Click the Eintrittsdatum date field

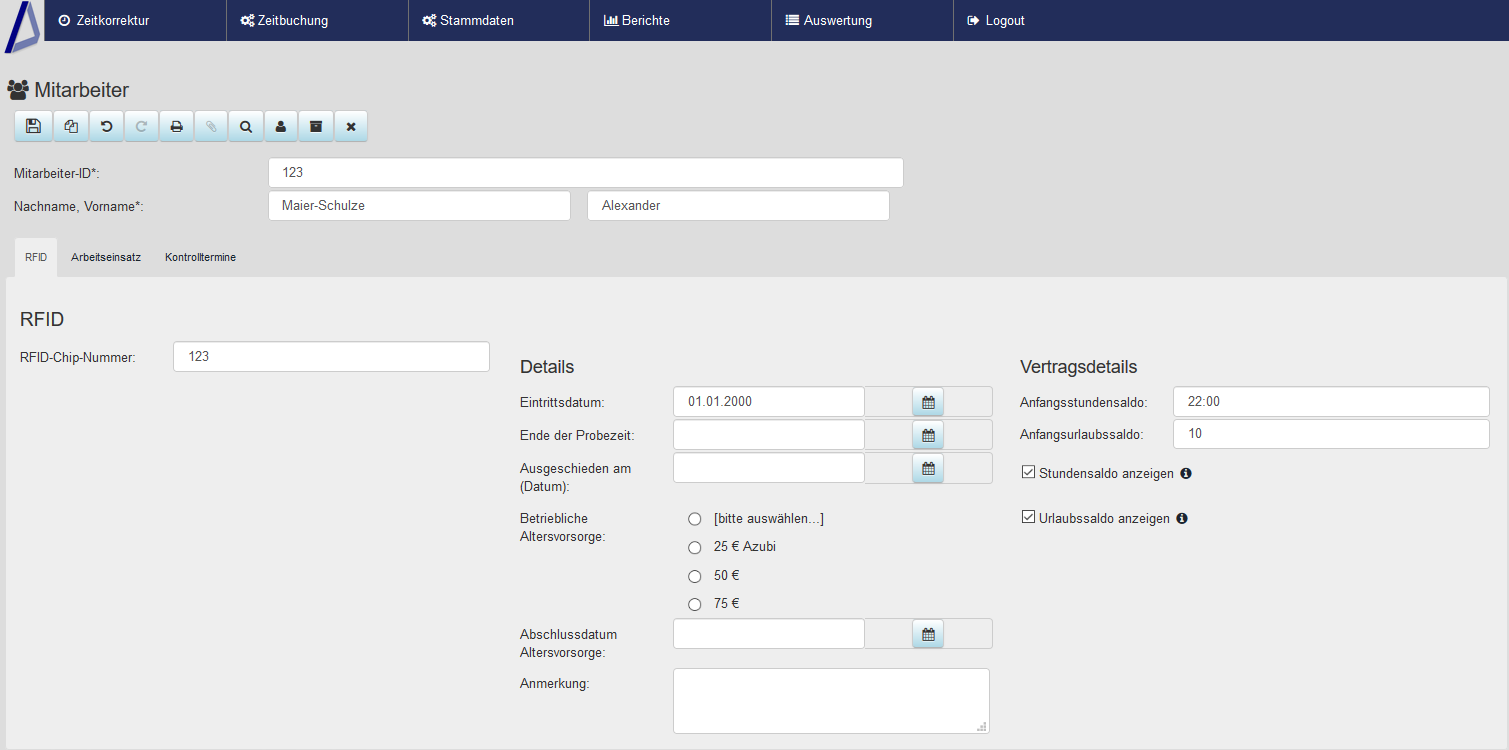769,402
